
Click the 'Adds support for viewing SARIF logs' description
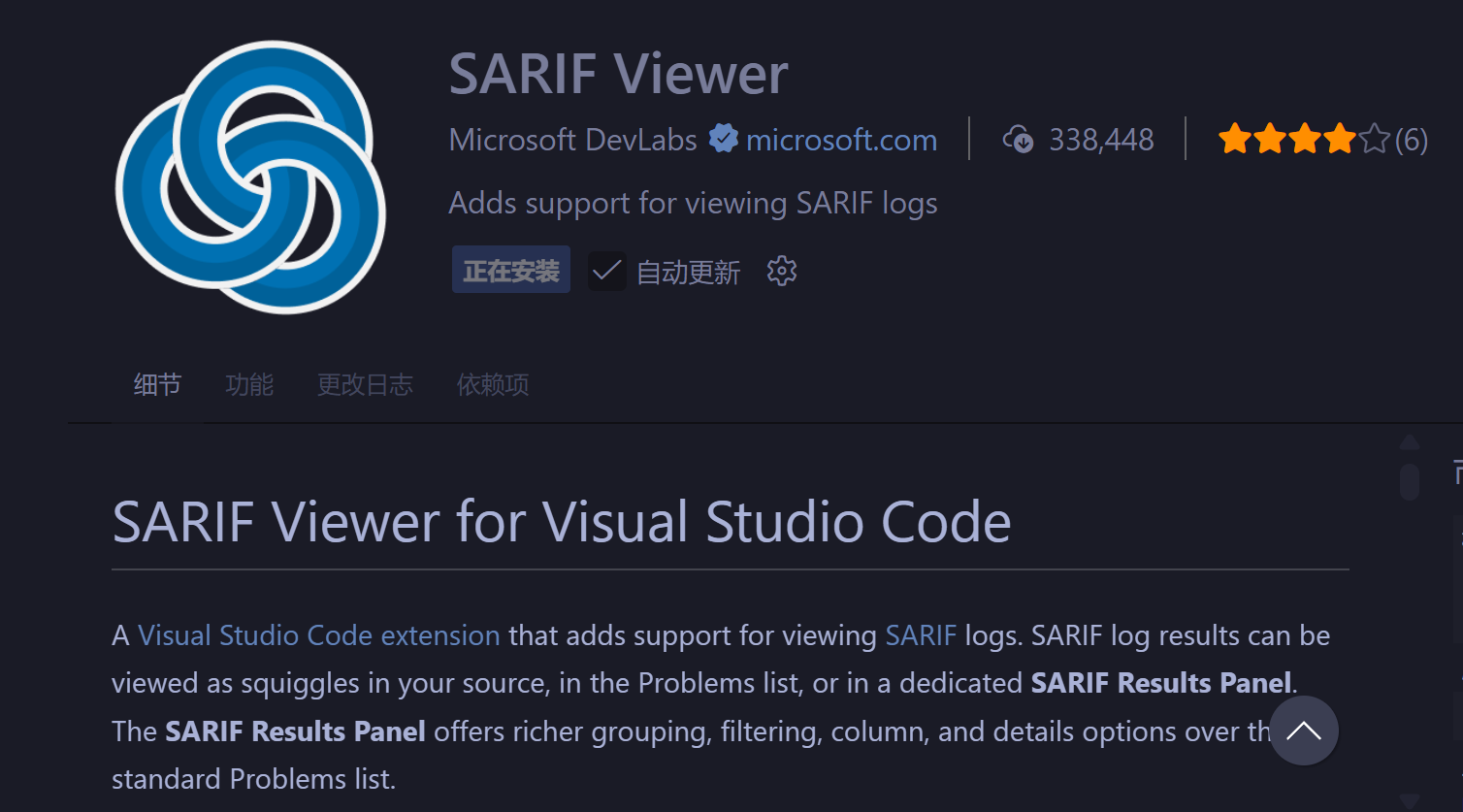pos(693,204)
